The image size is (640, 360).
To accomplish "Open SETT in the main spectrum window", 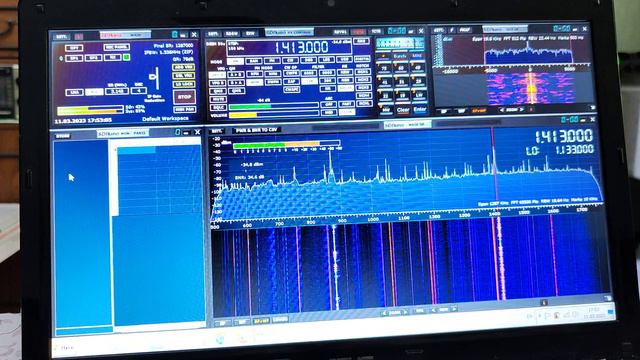I will pos(216,131).
